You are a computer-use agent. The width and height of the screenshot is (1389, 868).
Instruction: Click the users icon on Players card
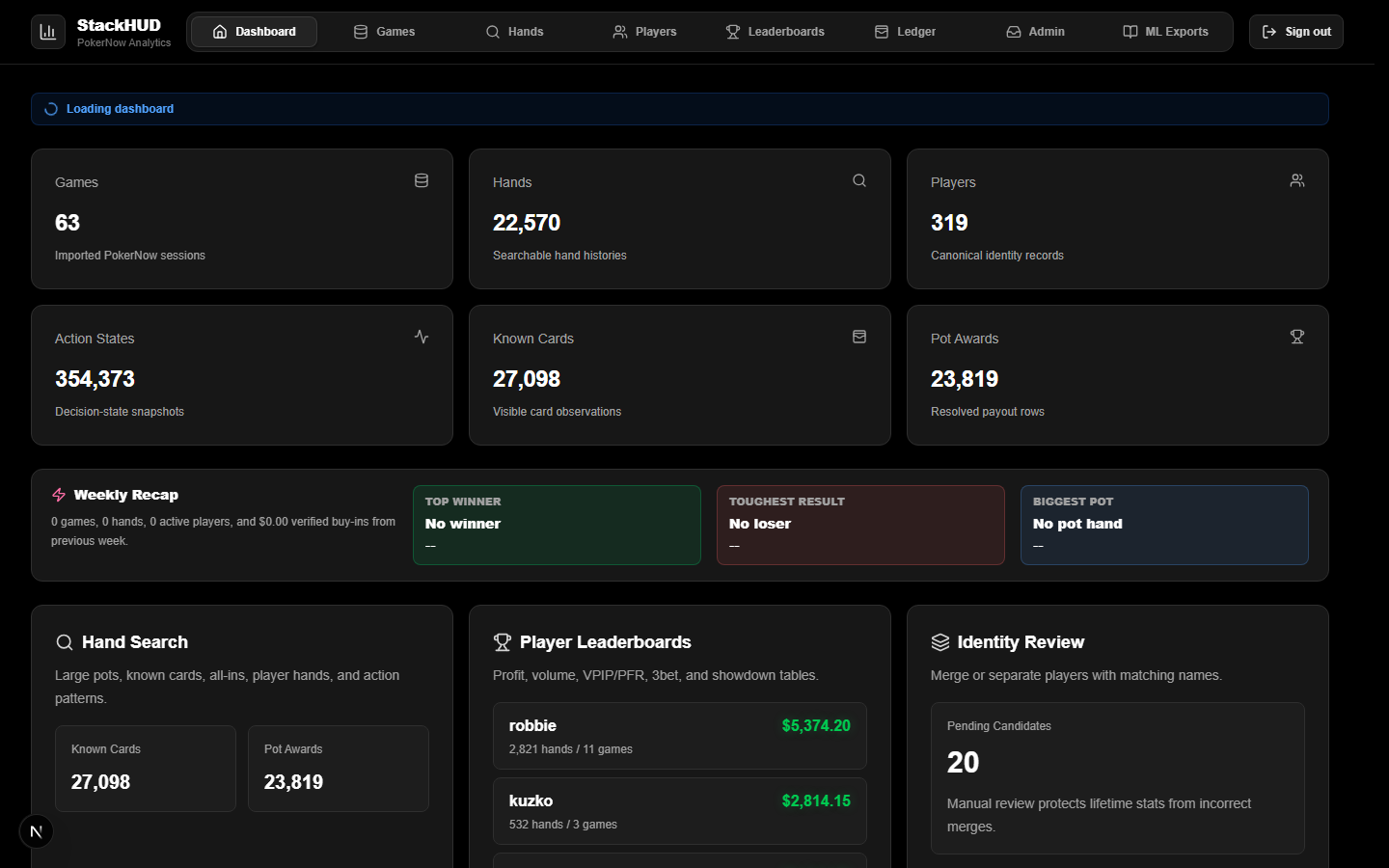point(1297,180)
